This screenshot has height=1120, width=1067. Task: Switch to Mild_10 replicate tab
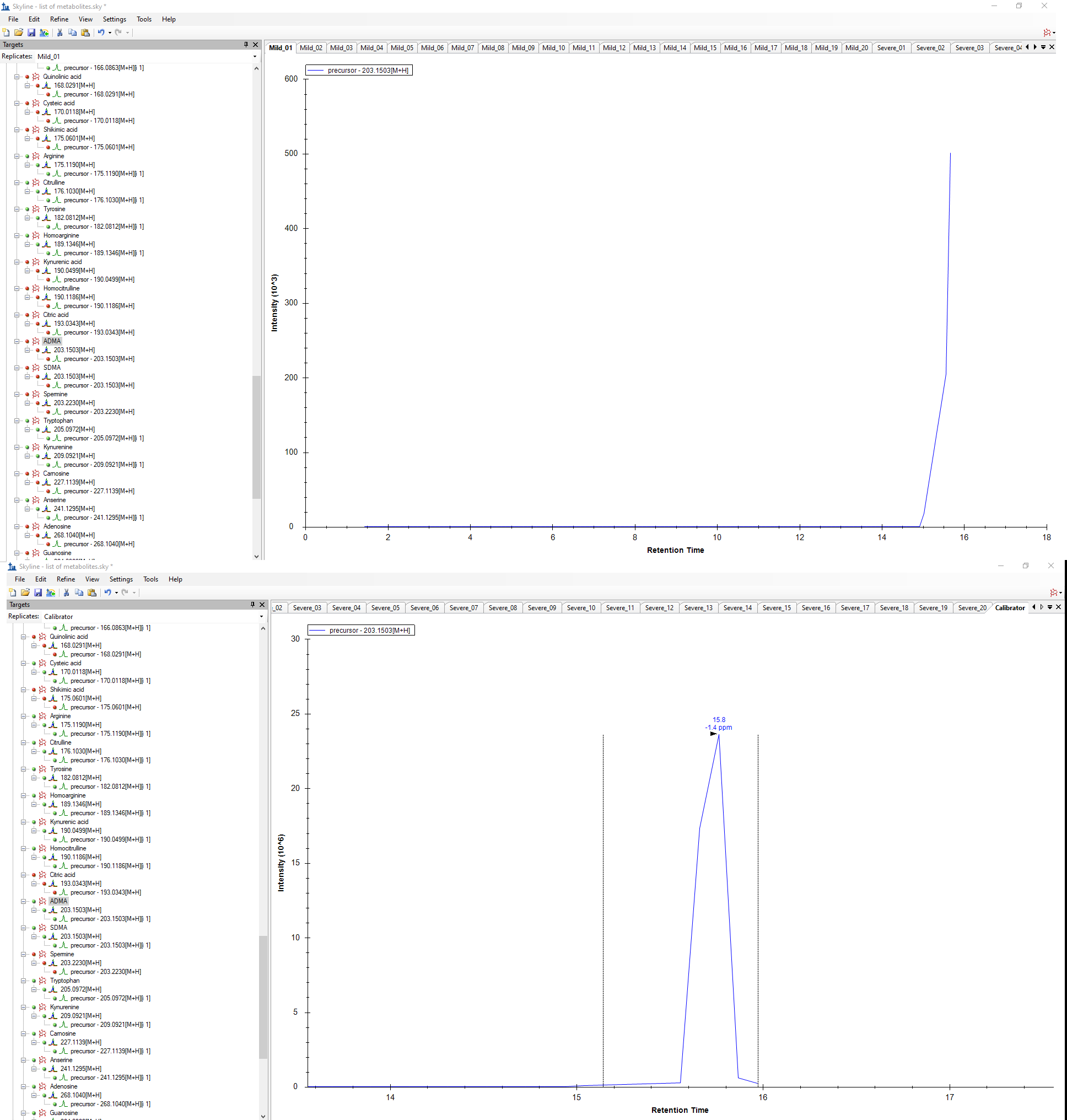[553, 48]
